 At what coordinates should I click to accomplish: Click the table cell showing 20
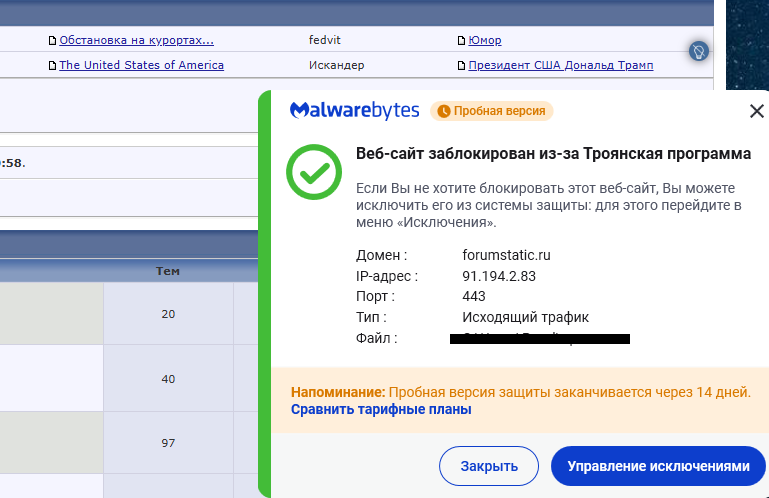pyautogui.click(x=168, y=314)
